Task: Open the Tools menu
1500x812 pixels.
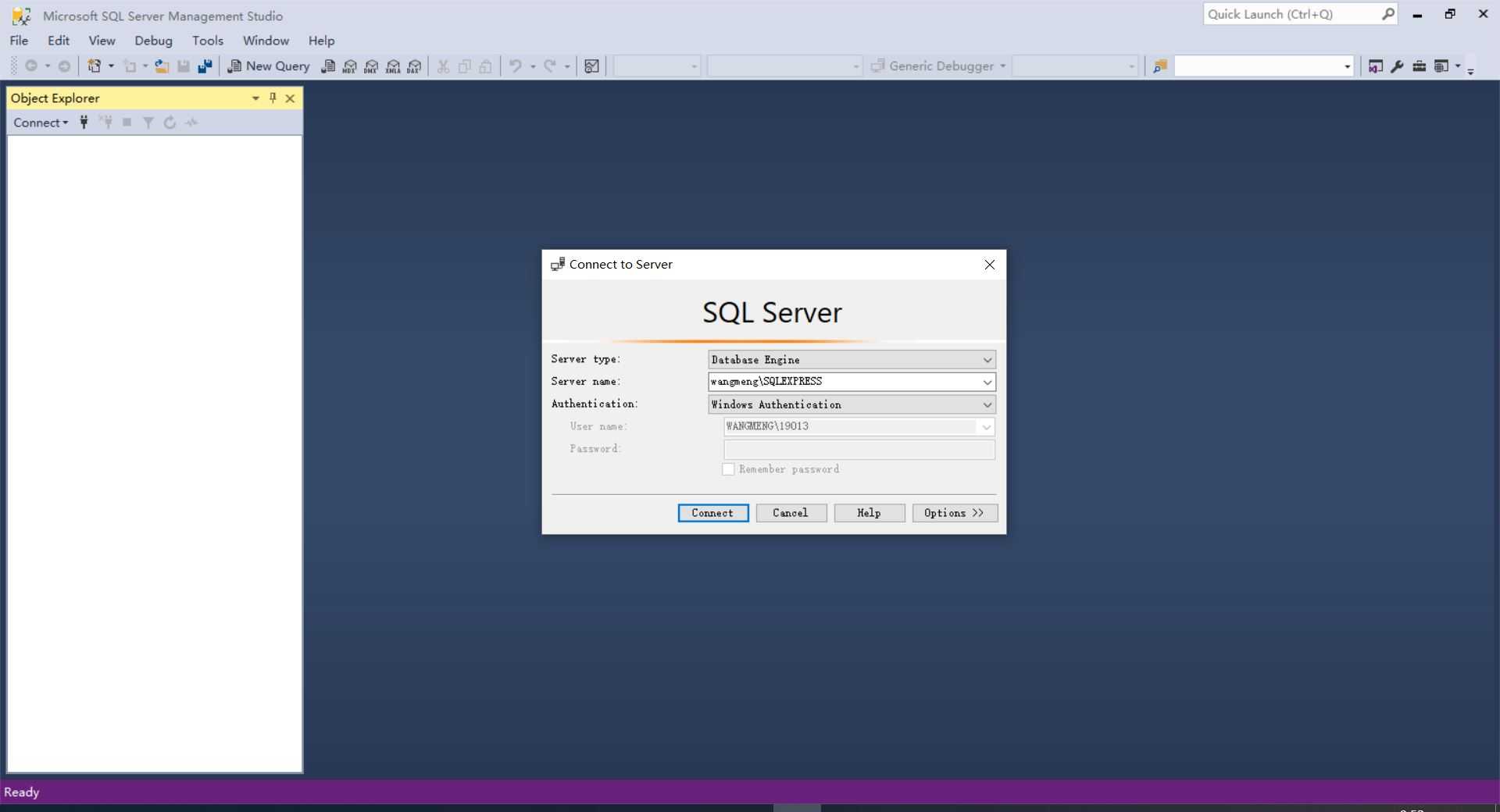Action: point(208,41)
